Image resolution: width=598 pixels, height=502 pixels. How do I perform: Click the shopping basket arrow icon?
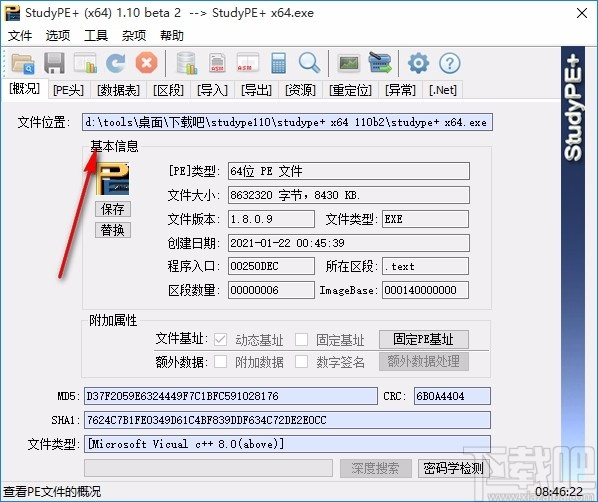pyautogui.click(x=380, y=63)
